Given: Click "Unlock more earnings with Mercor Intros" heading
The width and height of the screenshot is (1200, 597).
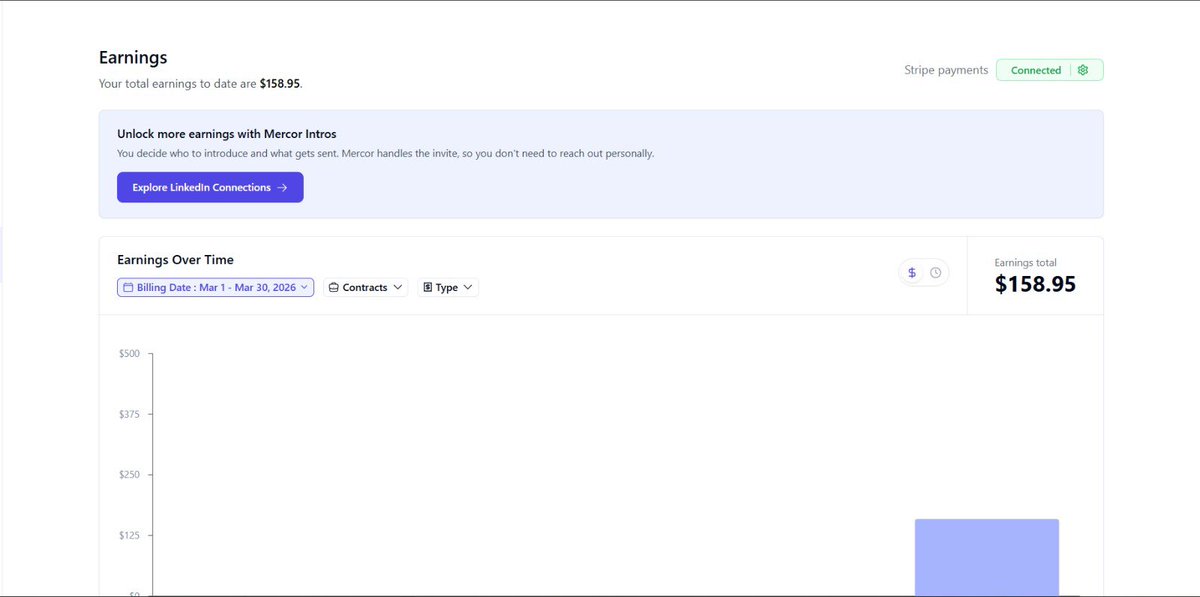Looking at the screenshot, I should pyautogui.click(x=226, y=134).
